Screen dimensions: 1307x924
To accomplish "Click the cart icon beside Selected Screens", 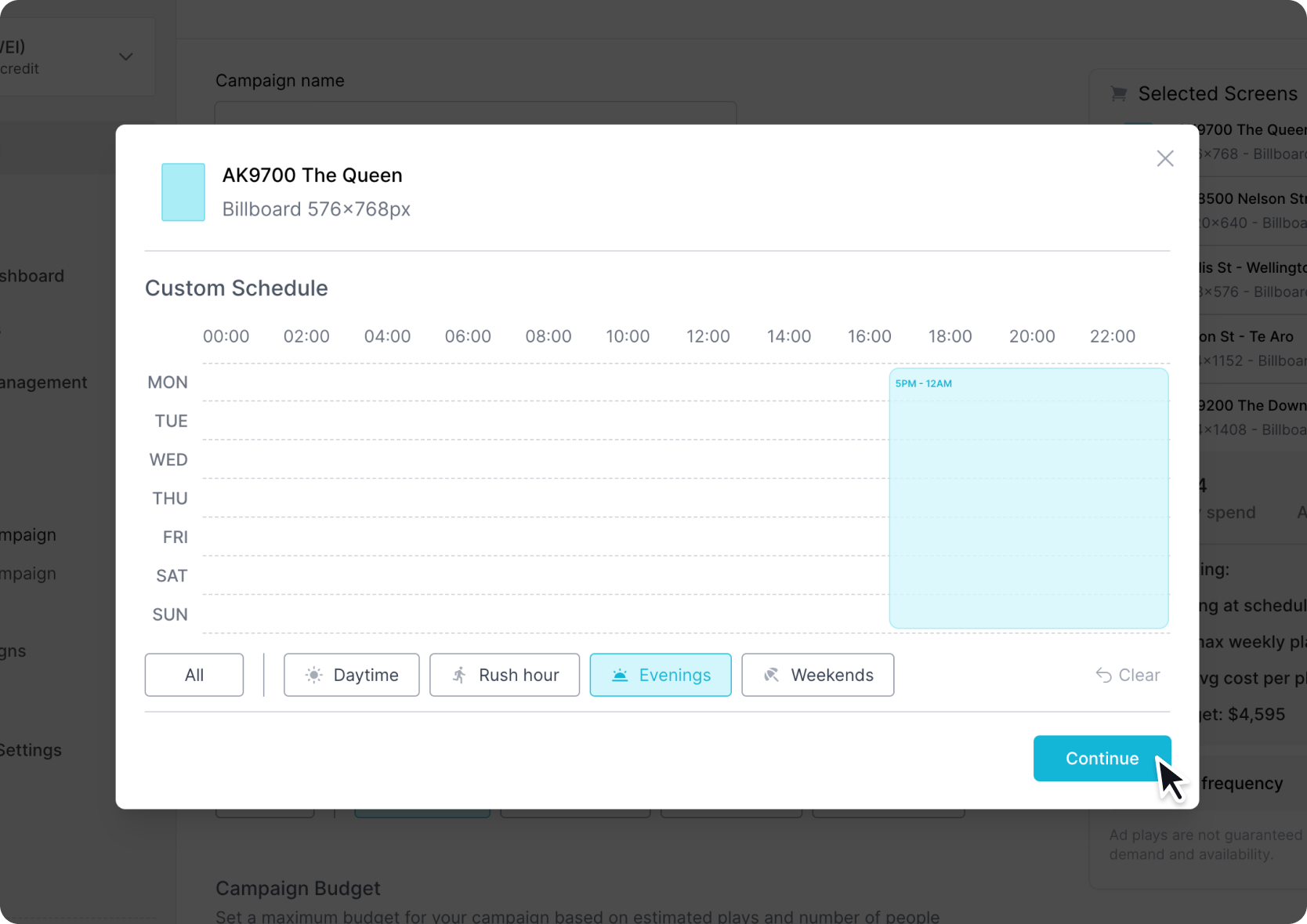I will [x=1119, y=94].
